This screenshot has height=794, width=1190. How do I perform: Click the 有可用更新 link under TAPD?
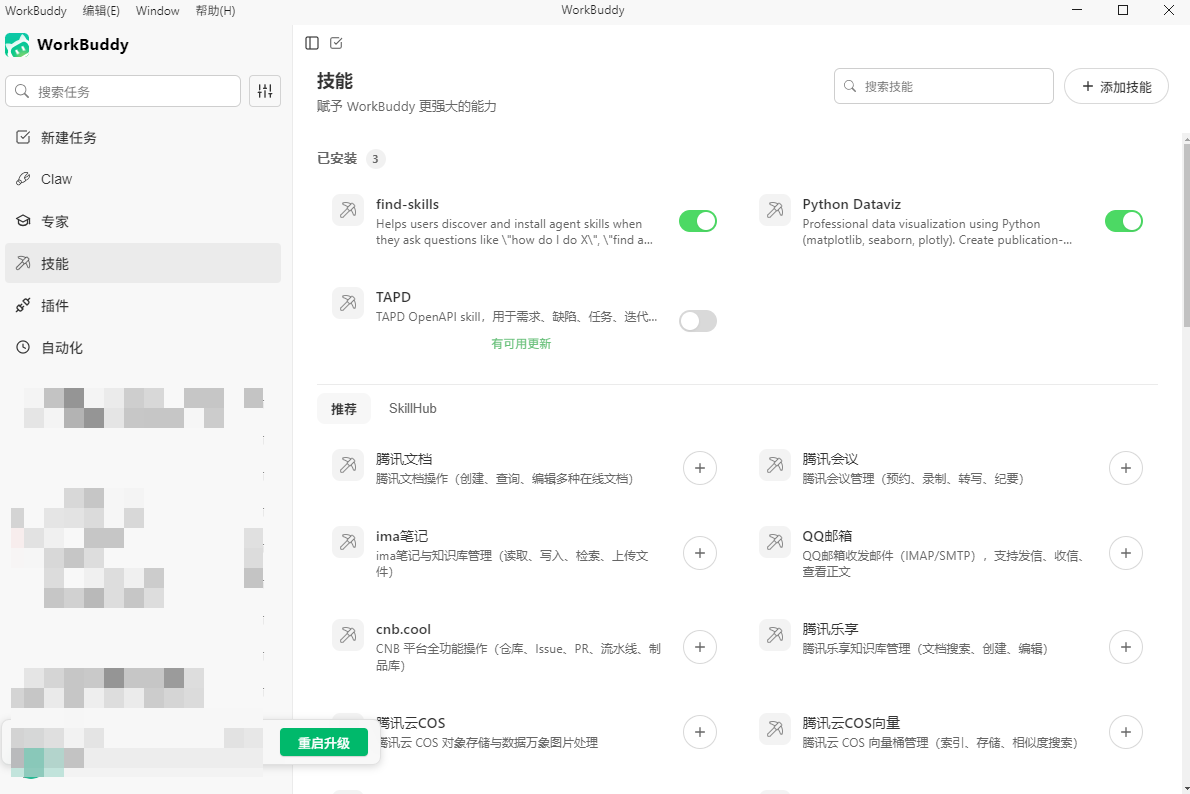point(521,344)
